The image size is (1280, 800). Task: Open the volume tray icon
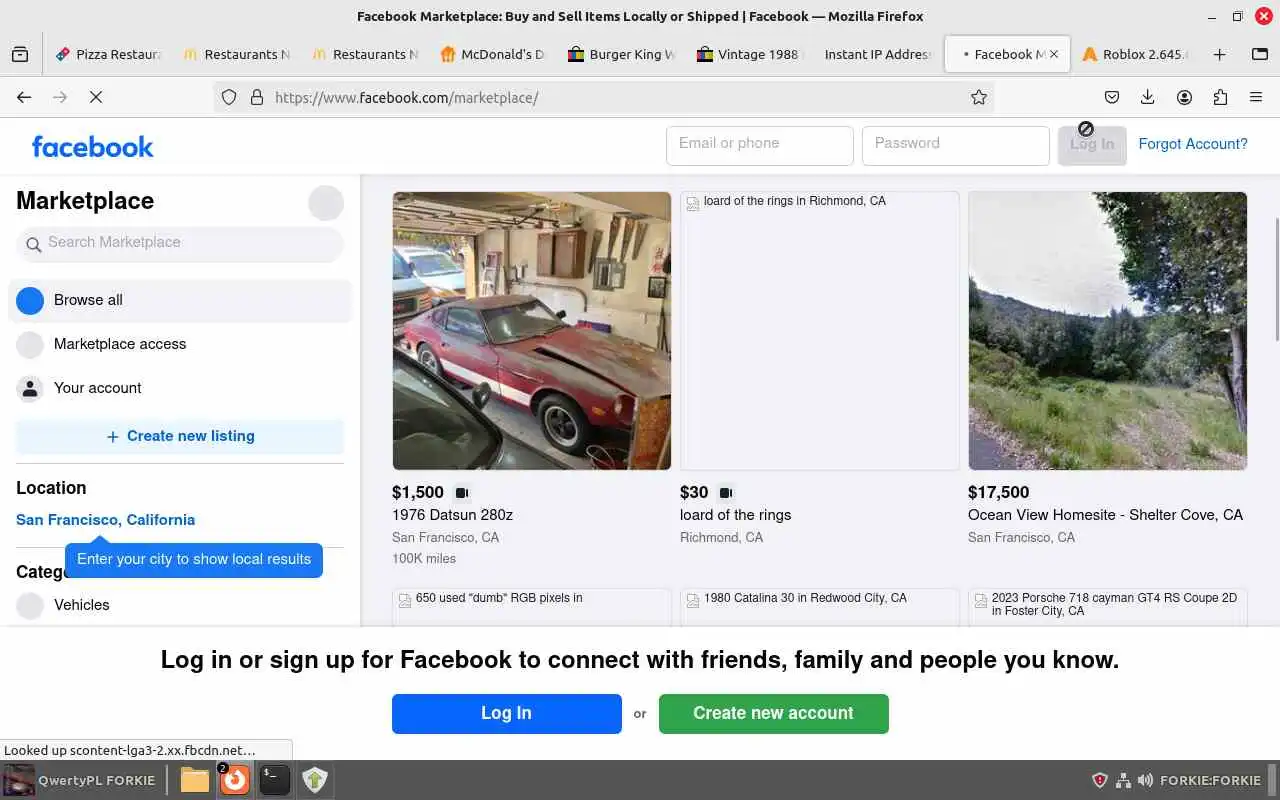(1145, 780)
